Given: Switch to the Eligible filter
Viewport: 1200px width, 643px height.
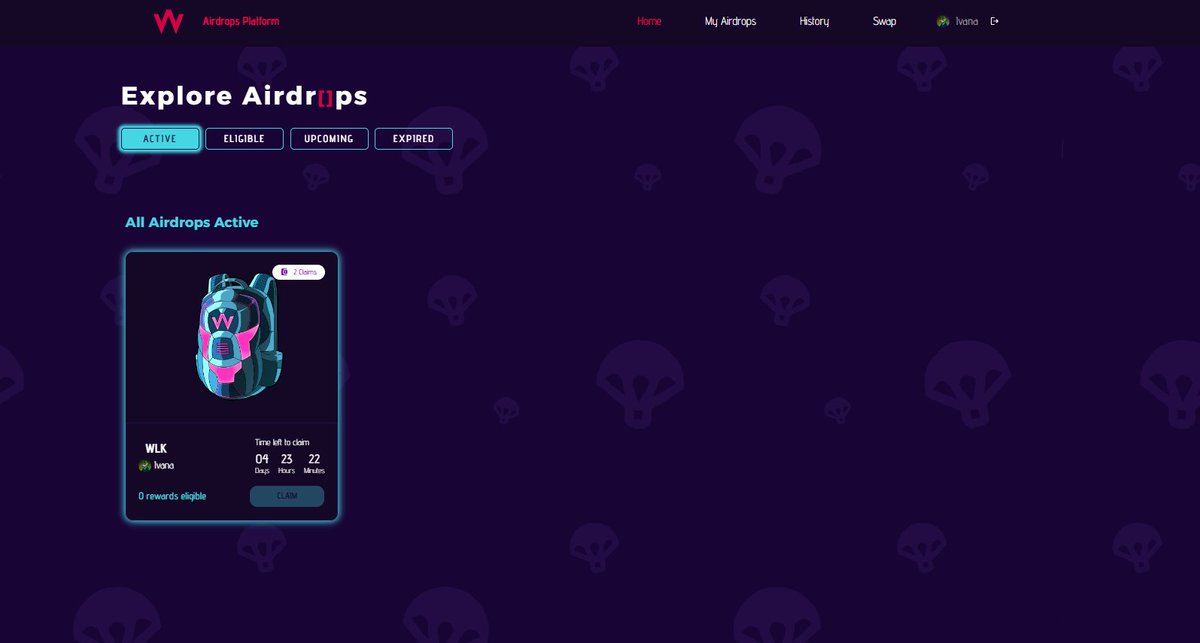Looking at the screenshot, I should (x=244, y=139).
